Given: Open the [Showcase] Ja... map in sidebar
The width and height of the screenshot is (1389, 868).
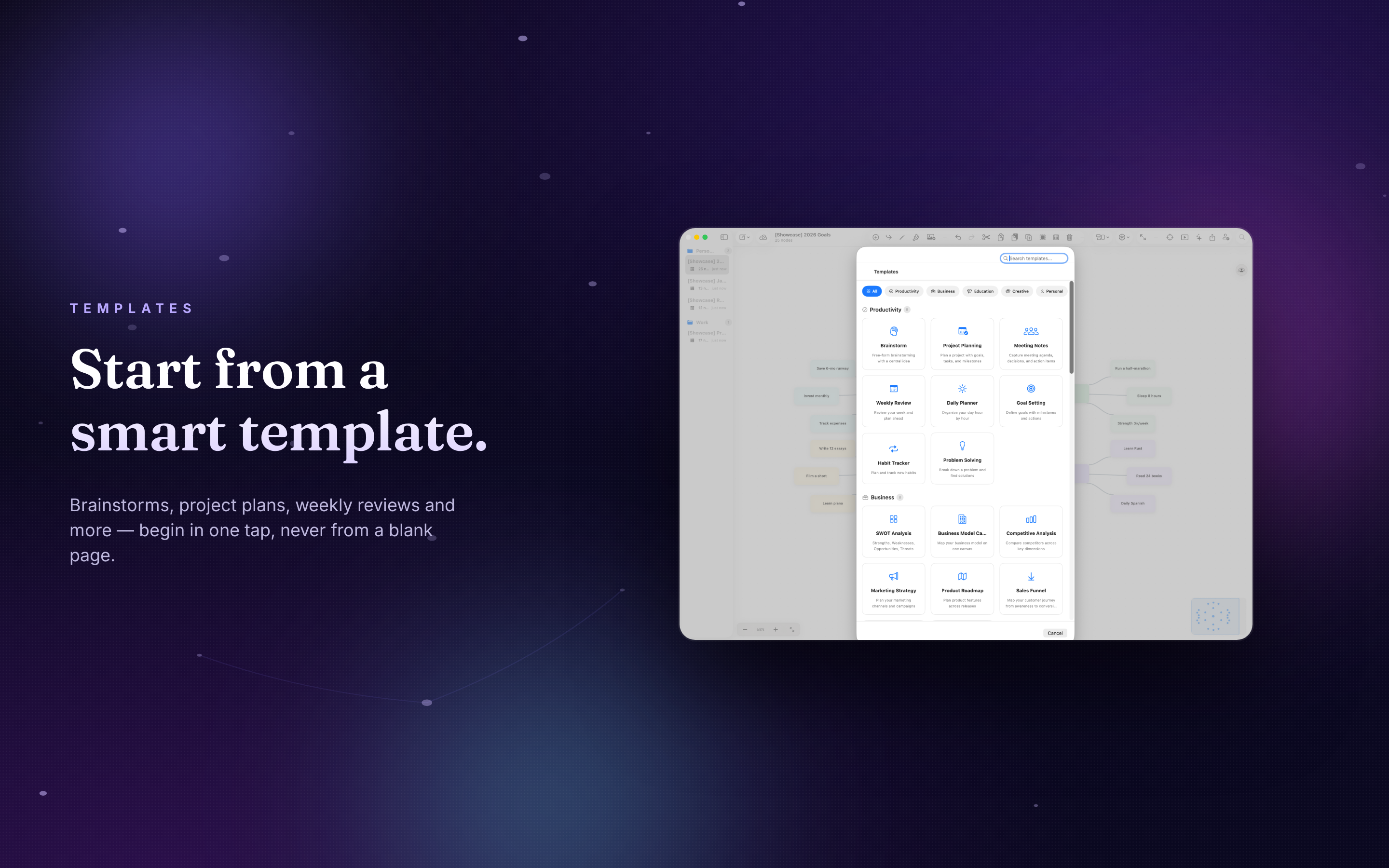Looking at the screenshot, I should click(708, 284).
